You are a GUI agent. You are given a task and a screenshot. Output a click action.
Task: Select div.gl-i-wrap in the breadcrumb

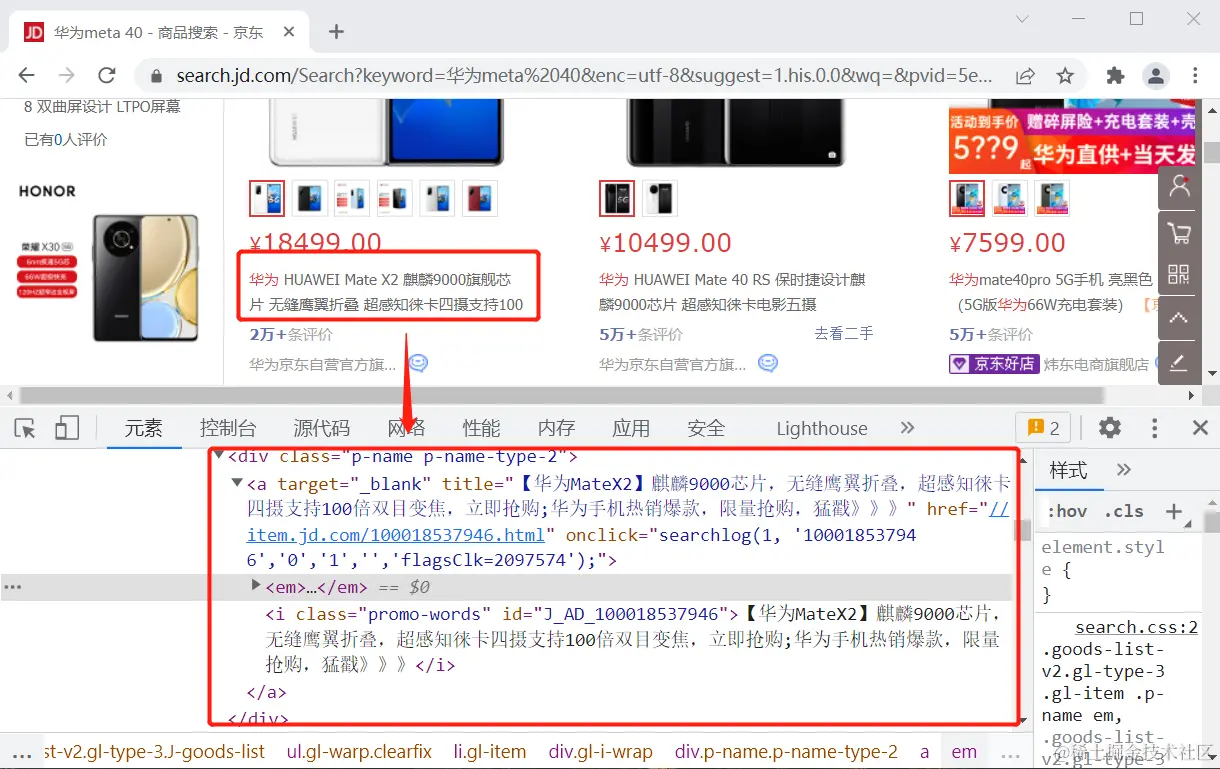(x=600, y=752)
